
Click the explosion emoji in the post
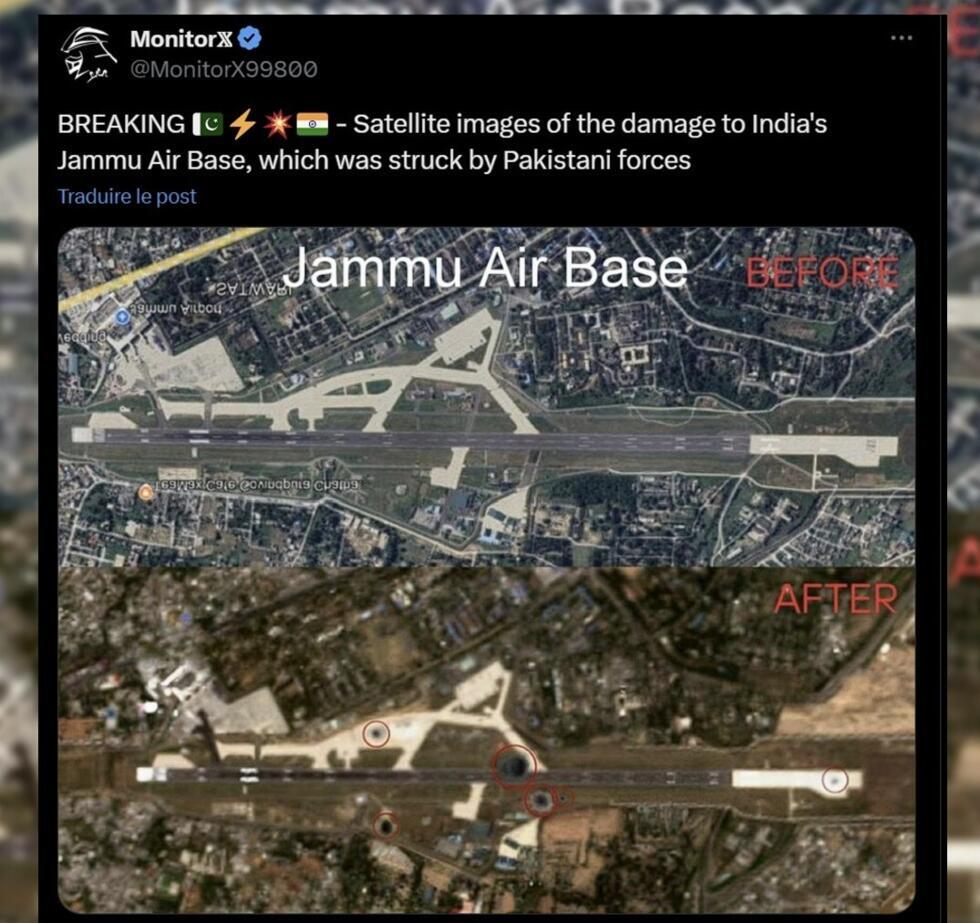pyautogui.click(x=276, y=124)
